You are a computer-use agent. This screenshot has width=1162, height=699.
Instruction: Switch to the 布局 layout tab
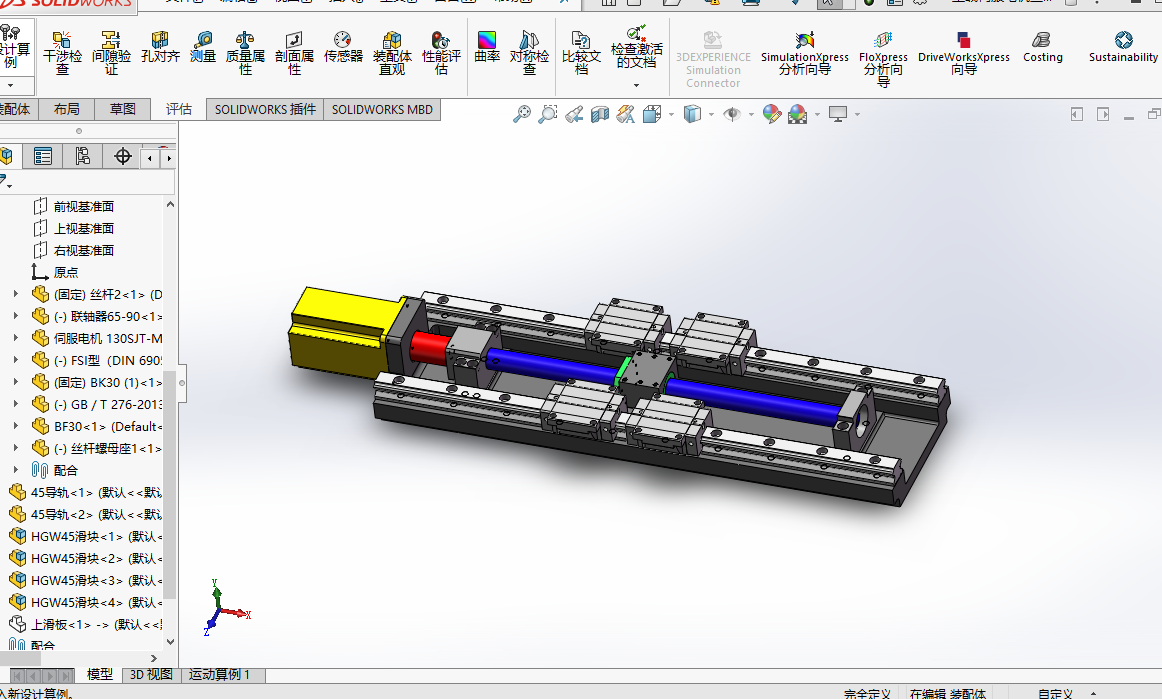pos(67,109)
